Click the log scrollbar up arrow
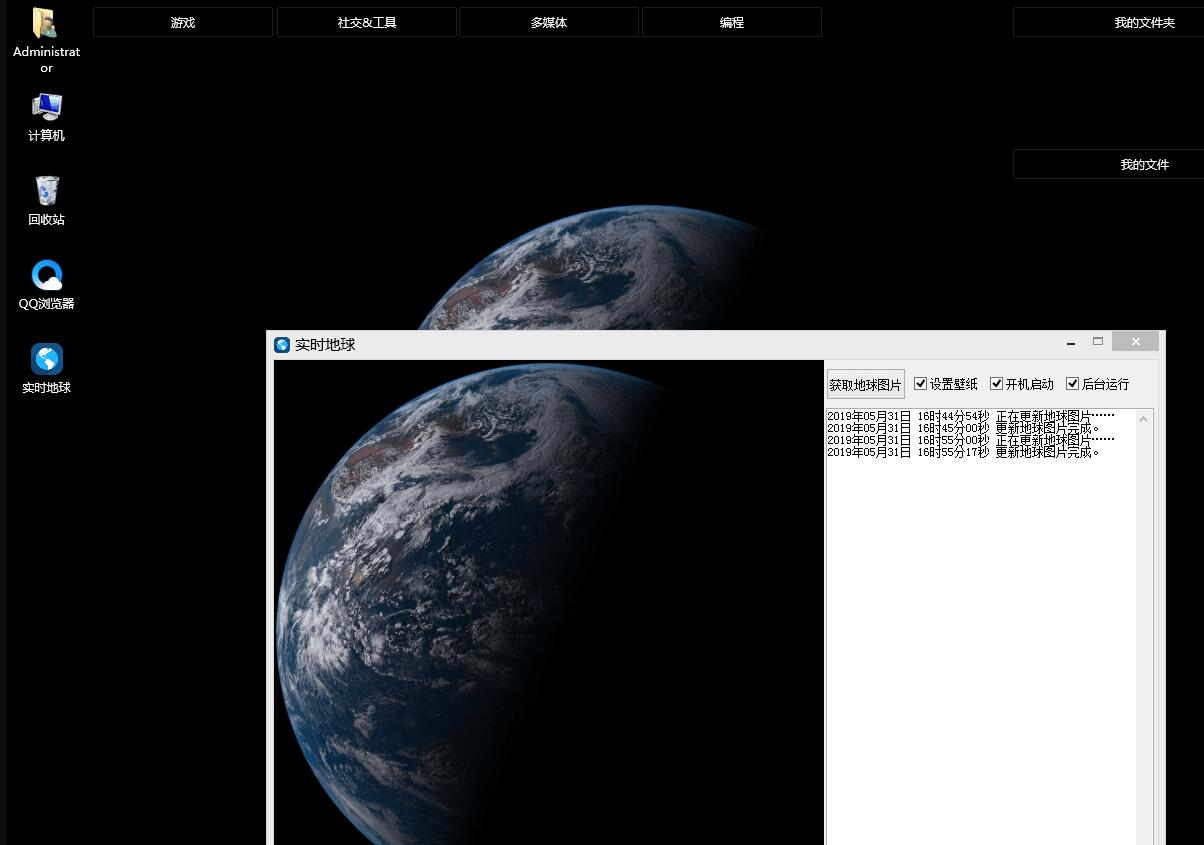 coord(1144,419)
